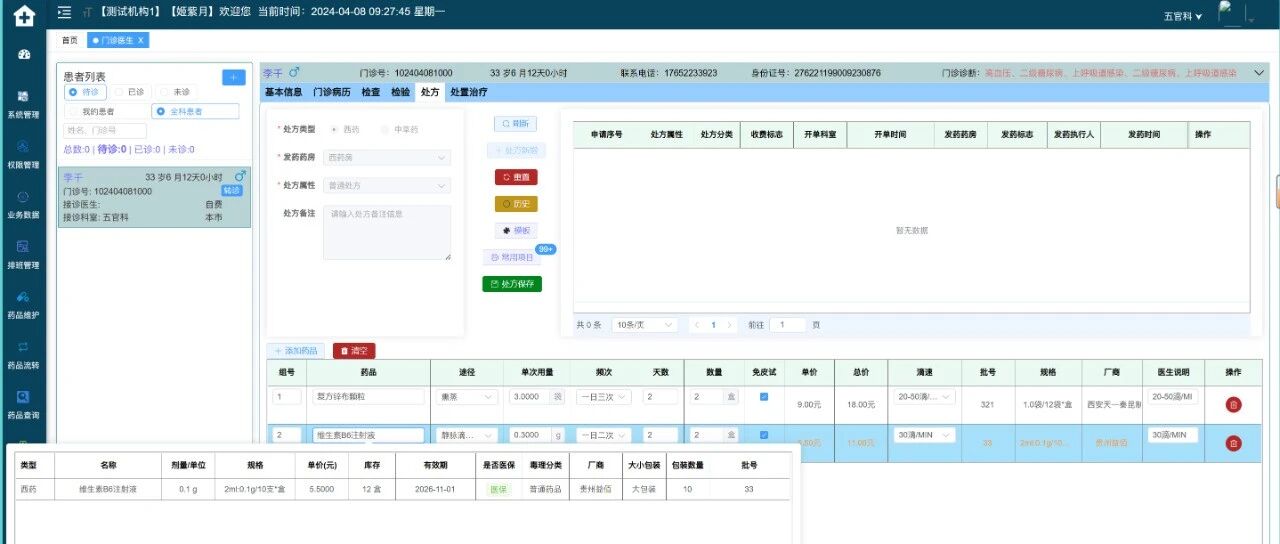
Task: Select the 已诊 radio option
Action: [131, 91]
